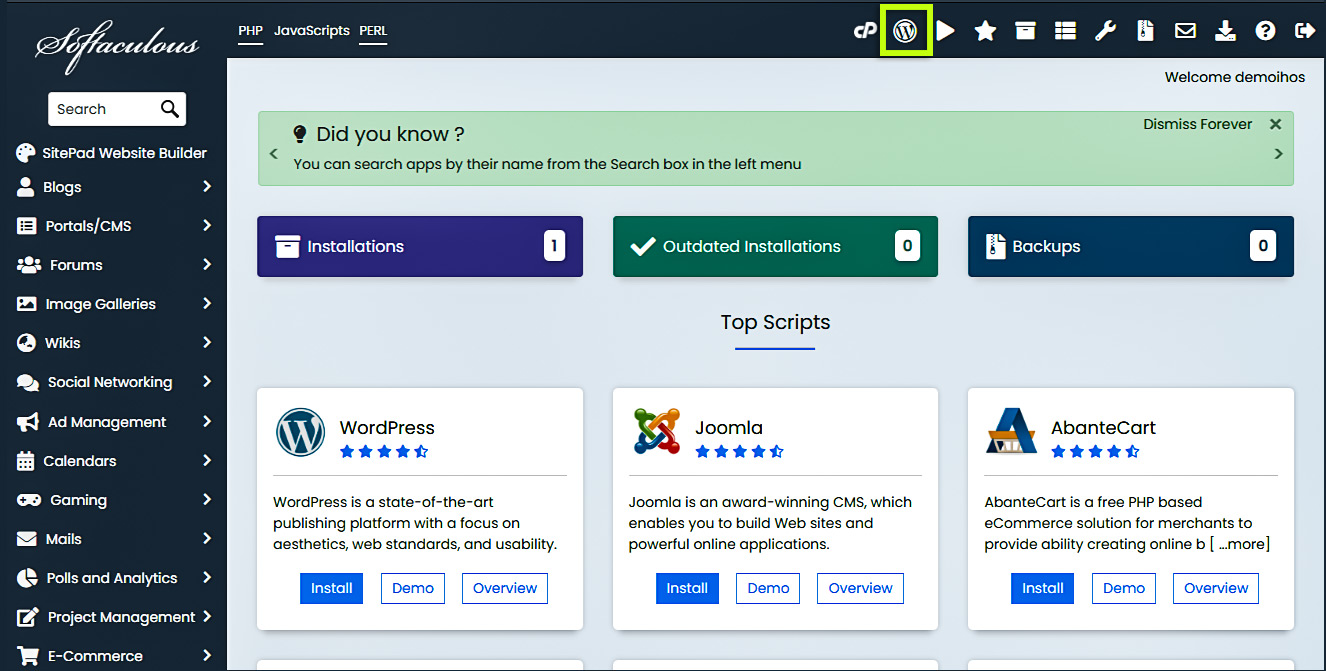
Task: Expand the Forums category chevron
Action: tap(207, 265)
